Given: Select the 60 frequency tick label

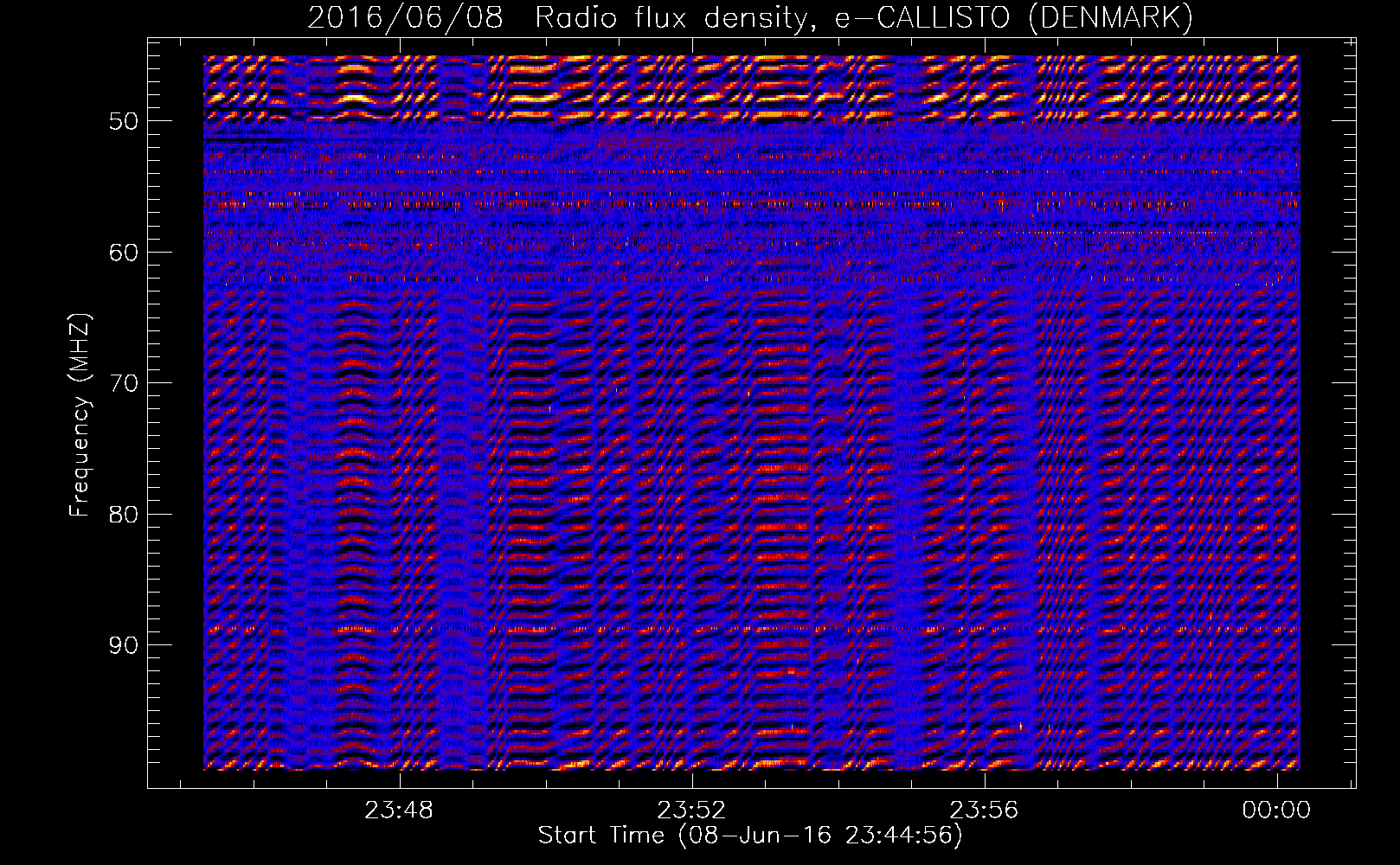Looking at the screenshot, I should pyautogui.click(x=124, y=253).
